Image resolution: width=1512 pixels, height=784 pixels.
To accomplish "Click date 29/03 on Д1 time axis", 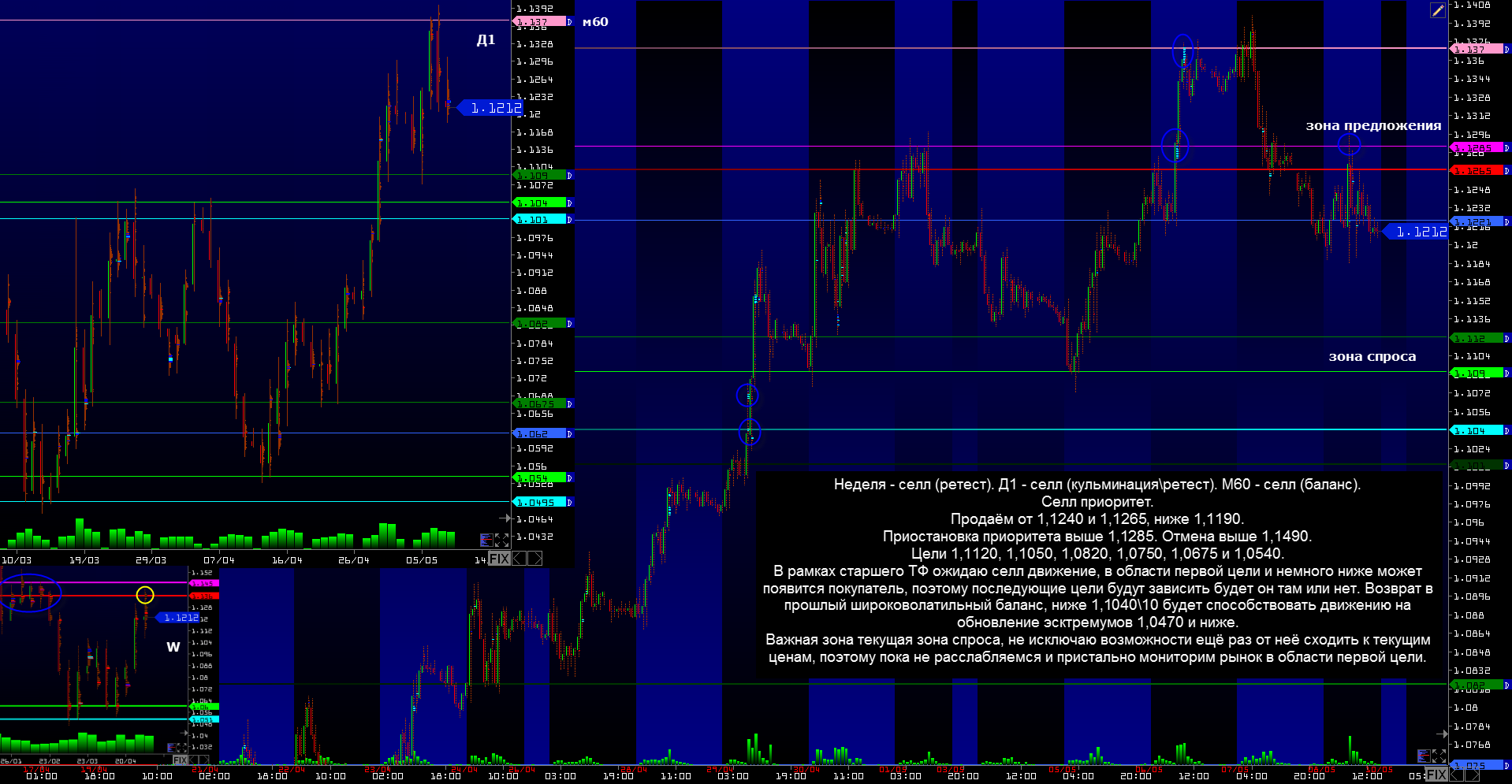I will [x=151, y=560].
